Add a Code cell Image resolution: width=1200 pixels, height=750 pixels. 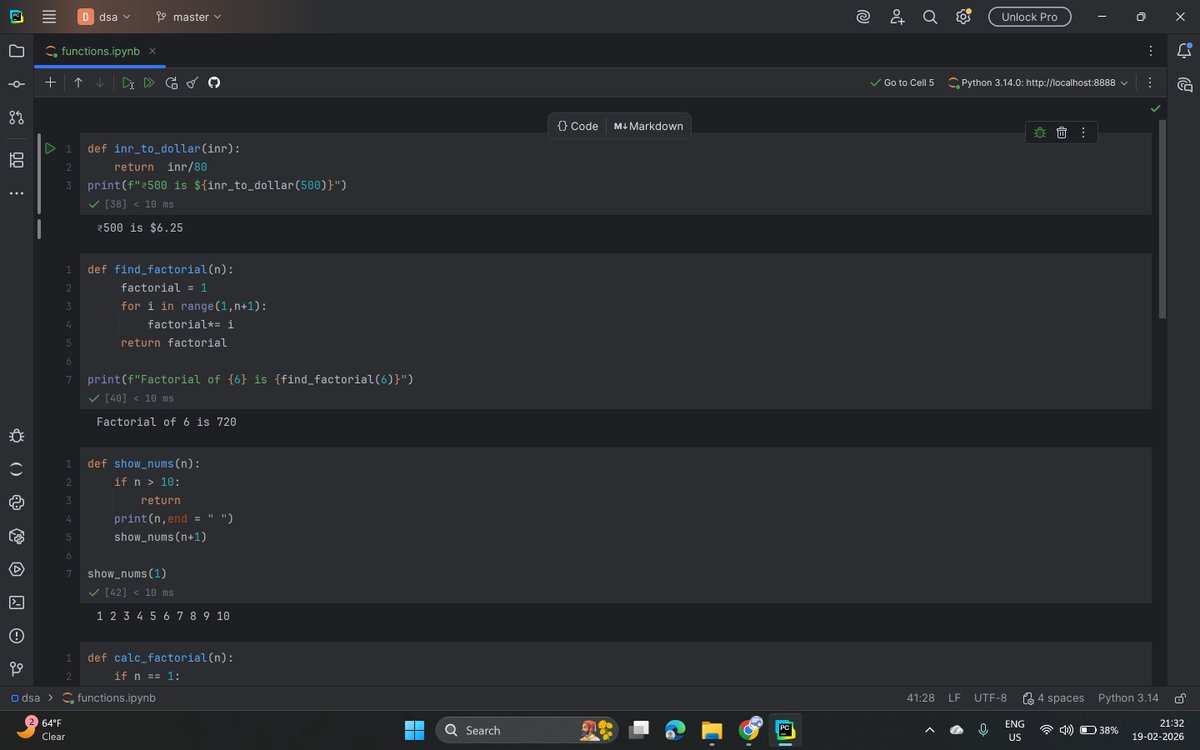click(x=578, y=126)
